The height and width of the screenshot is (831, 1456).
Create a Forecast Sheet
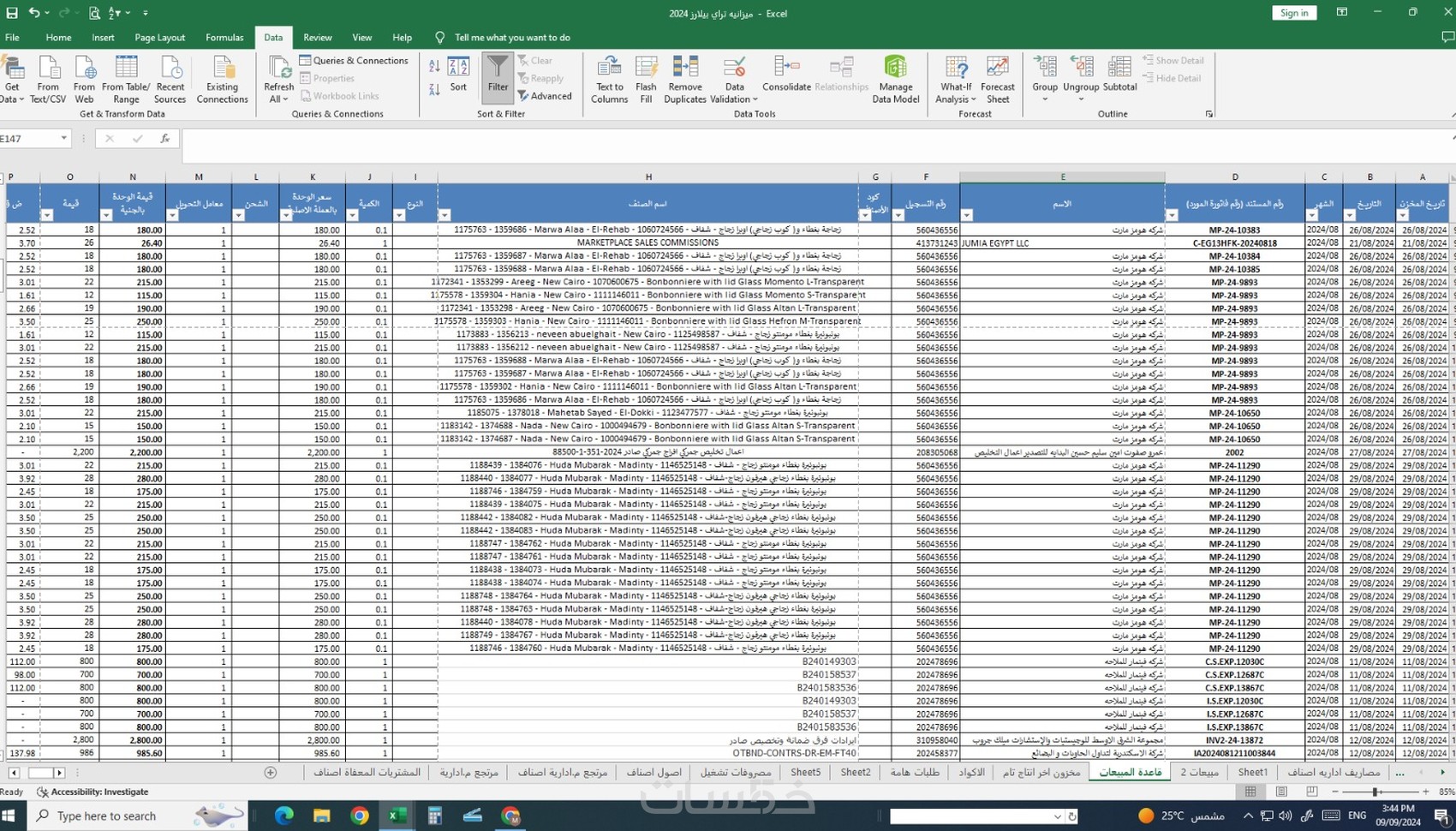click(x=998, y=80)
